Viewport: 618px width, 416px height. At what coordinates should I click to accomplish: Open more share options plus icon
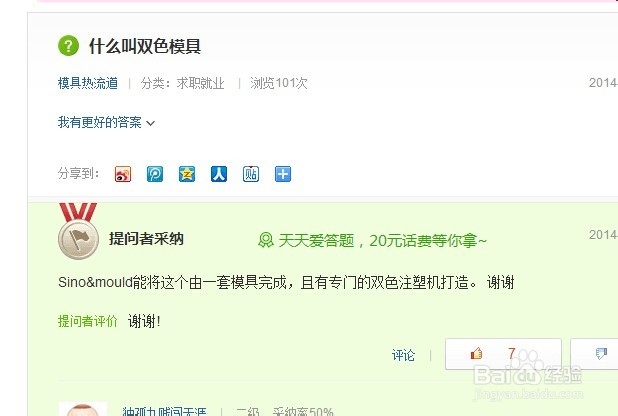283,174
